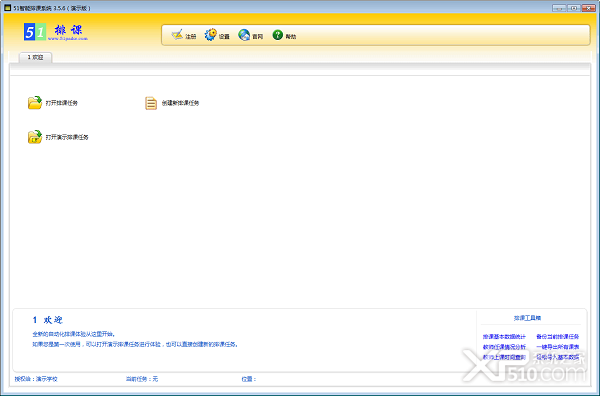Click the status text '授权给：演示学校'
The image size is (600, 396).
pyautogui.click(x=36, y=379)
